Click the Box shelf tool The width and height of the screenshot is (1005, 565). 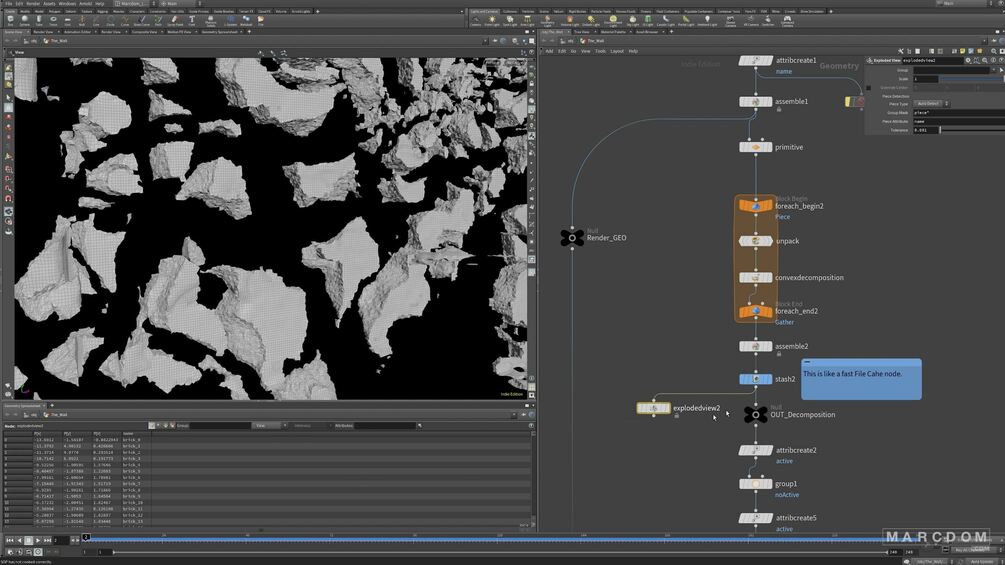[x=10, y=20]
